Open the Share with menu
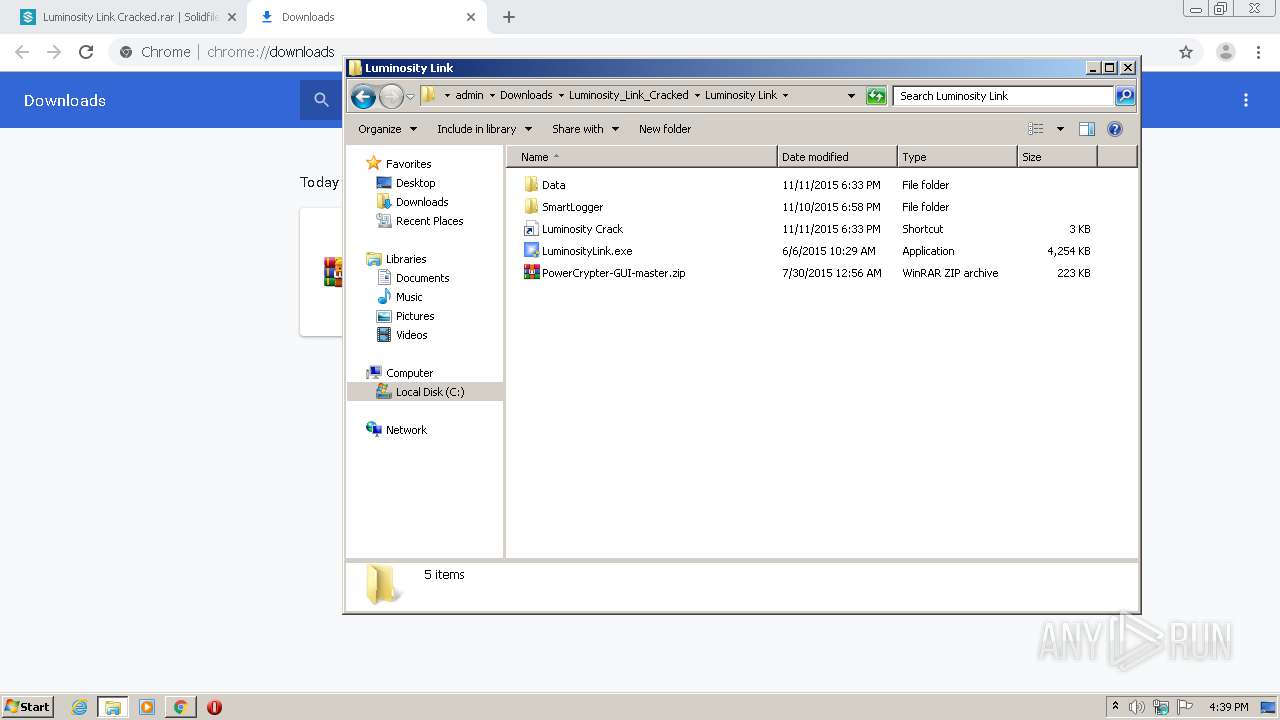The width and height of the screenshot is (1280, 720). point(585,129)
